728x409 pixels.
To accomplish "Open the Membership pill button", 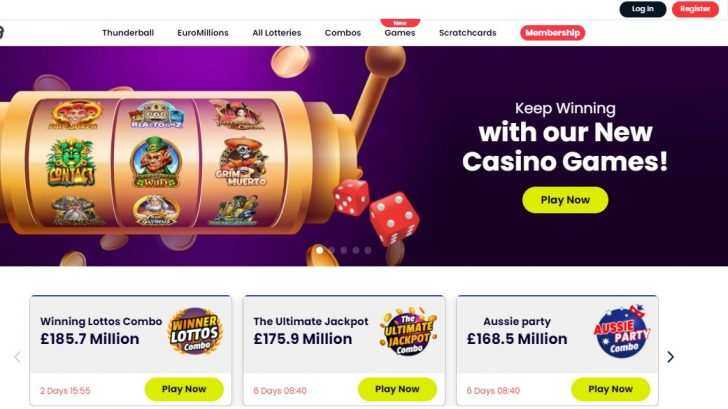I will click(x=552, y=33).
